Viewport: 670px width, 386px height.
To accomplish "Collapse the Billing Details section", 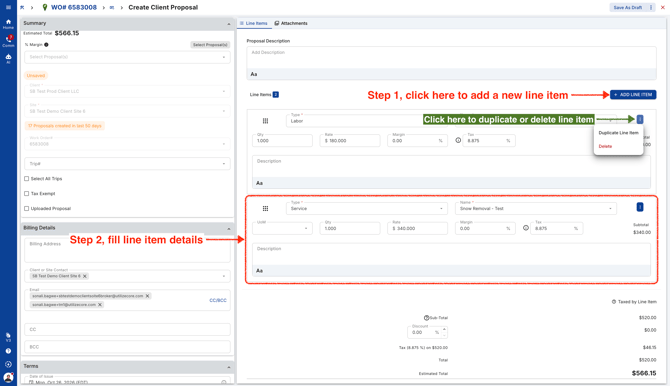I will coord(229,229).
